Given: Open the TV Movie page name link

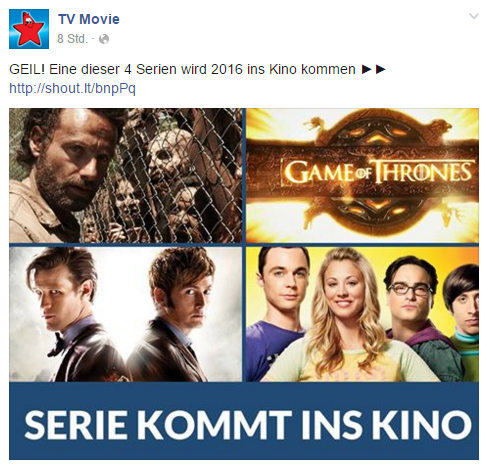Looking at the screenshot, I should tap(89, 19).
